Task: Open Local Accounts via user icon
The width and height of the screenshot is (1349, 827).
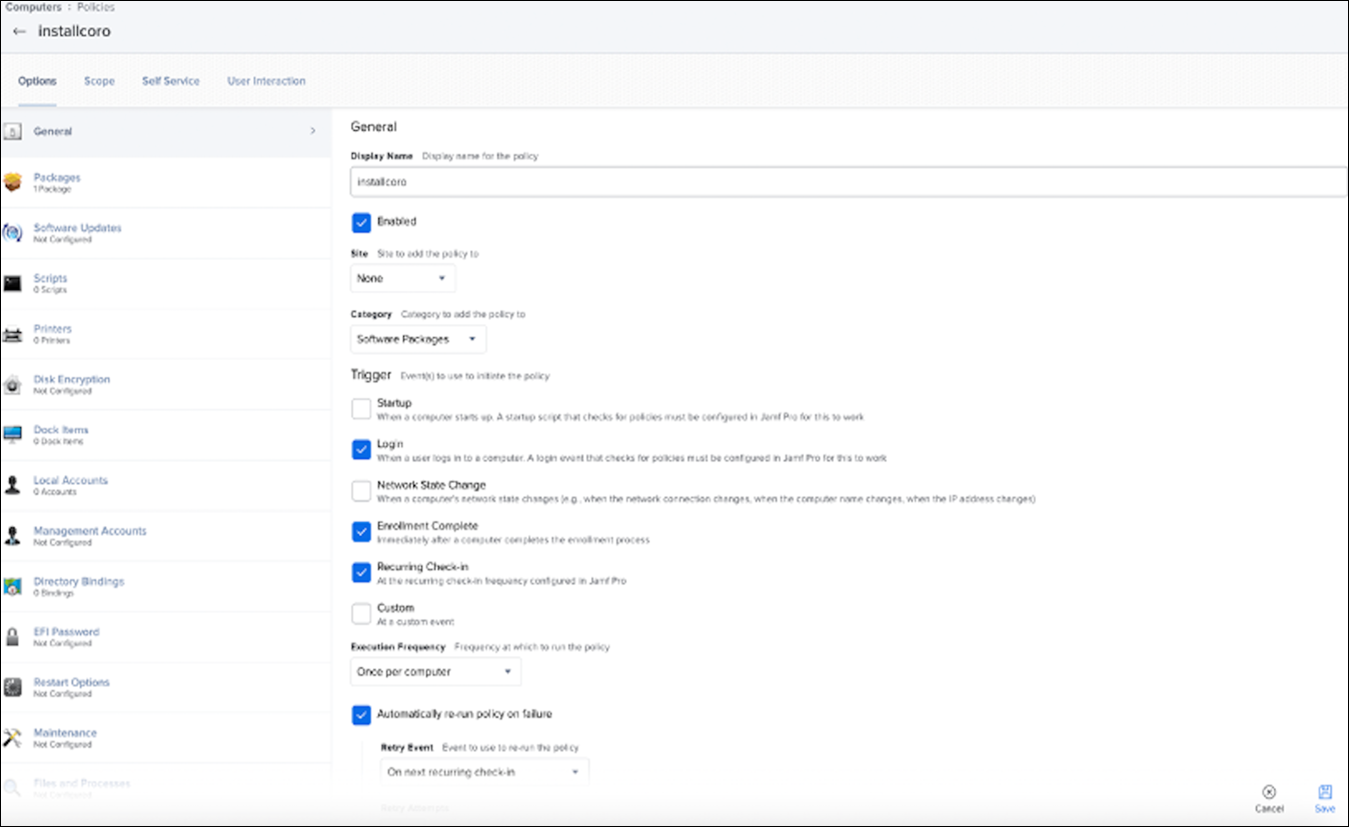Action: (x=13, y=485)
